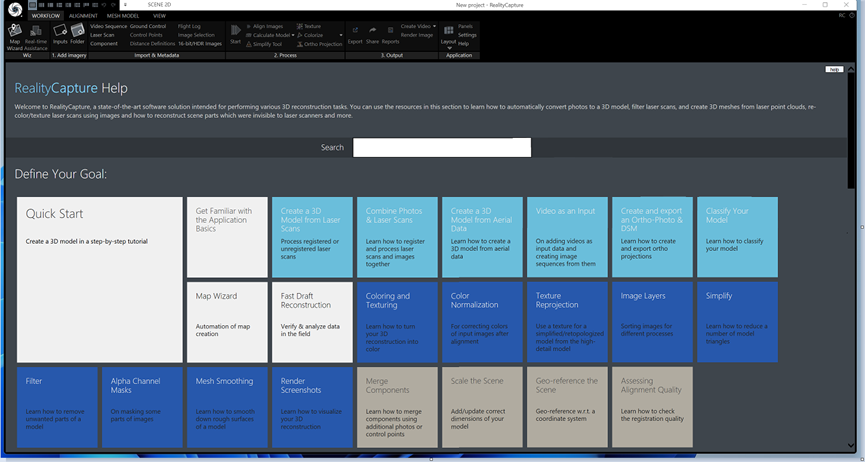The height and width of the screenshot is (462, 865).
Task: Click the undo arrow in the title bar
Action: pyautogui.click(x=104, y=5)
